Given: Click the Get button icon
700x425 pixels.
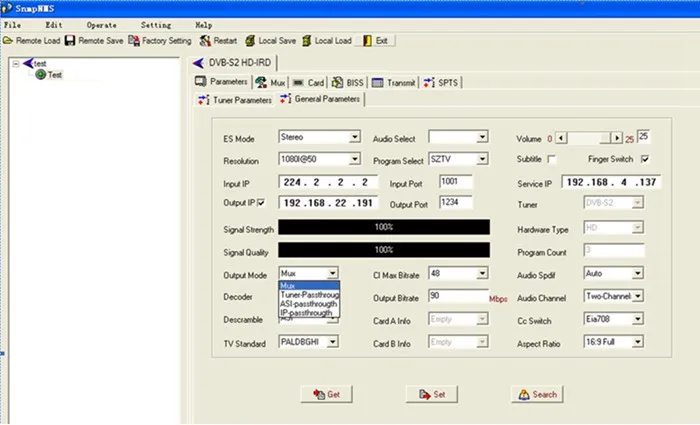Looking at the screenshot, I should tap(319, 394).
